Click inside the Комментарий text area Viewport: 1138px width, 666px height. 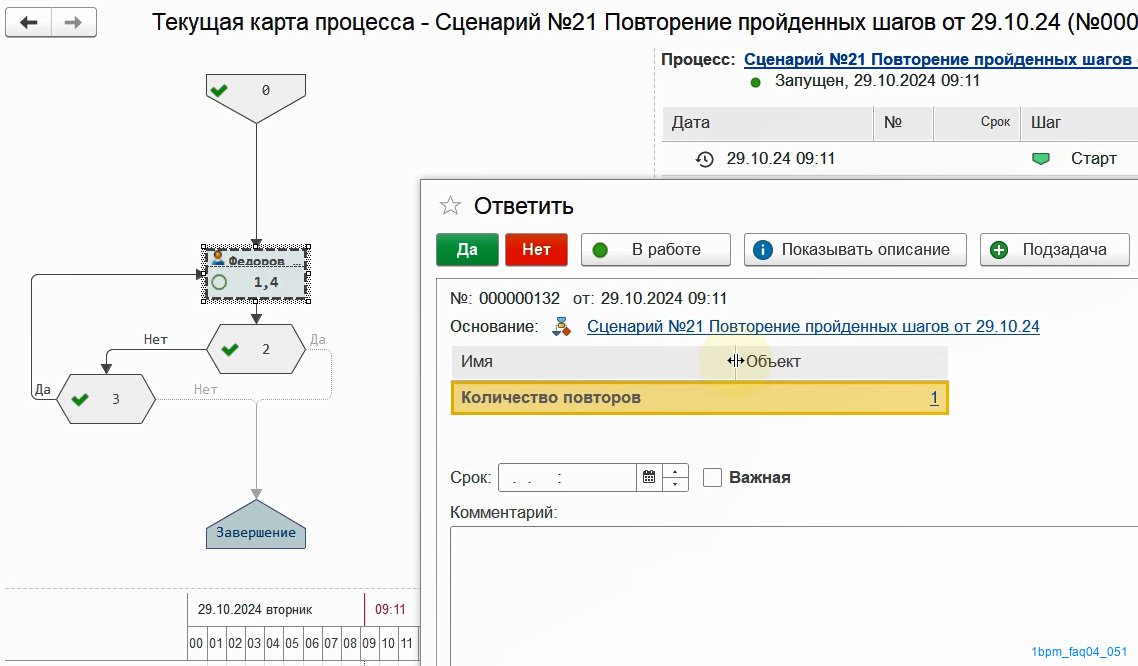[x=794, y=595]
